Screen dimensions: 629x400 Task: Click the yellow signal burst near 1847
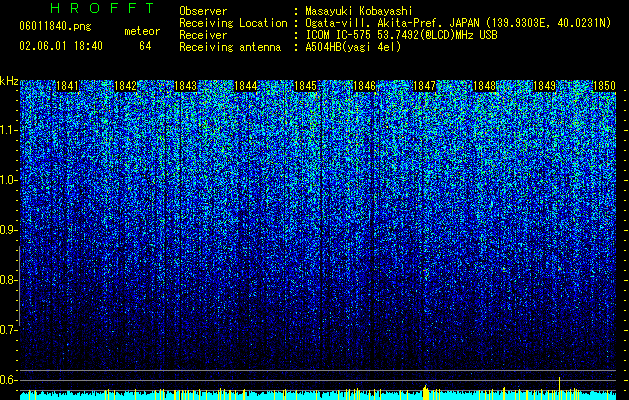(426, 392)
